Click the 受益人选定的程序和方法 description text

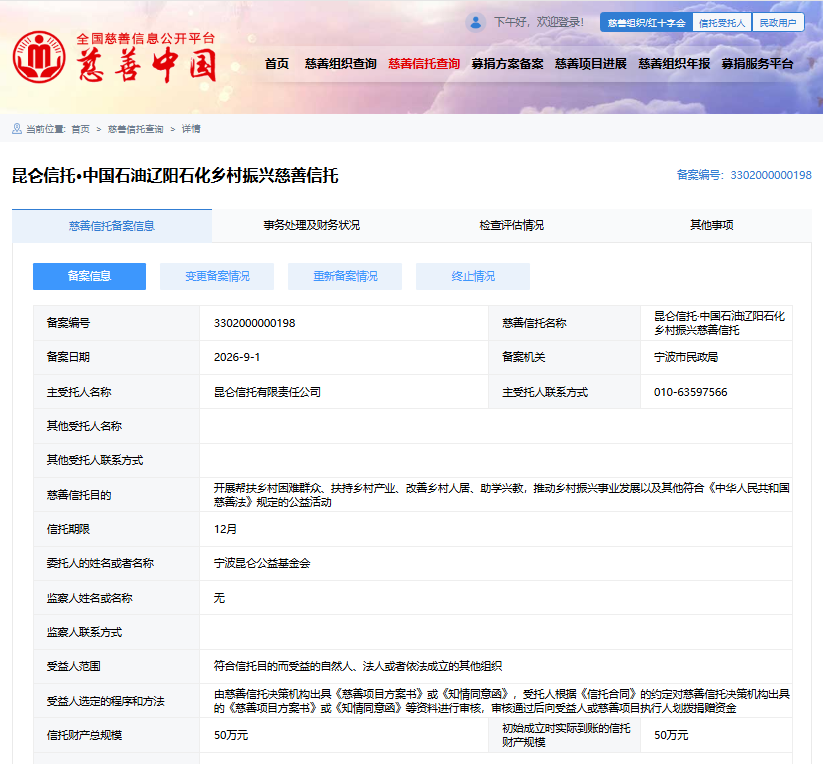coord(502,701)
